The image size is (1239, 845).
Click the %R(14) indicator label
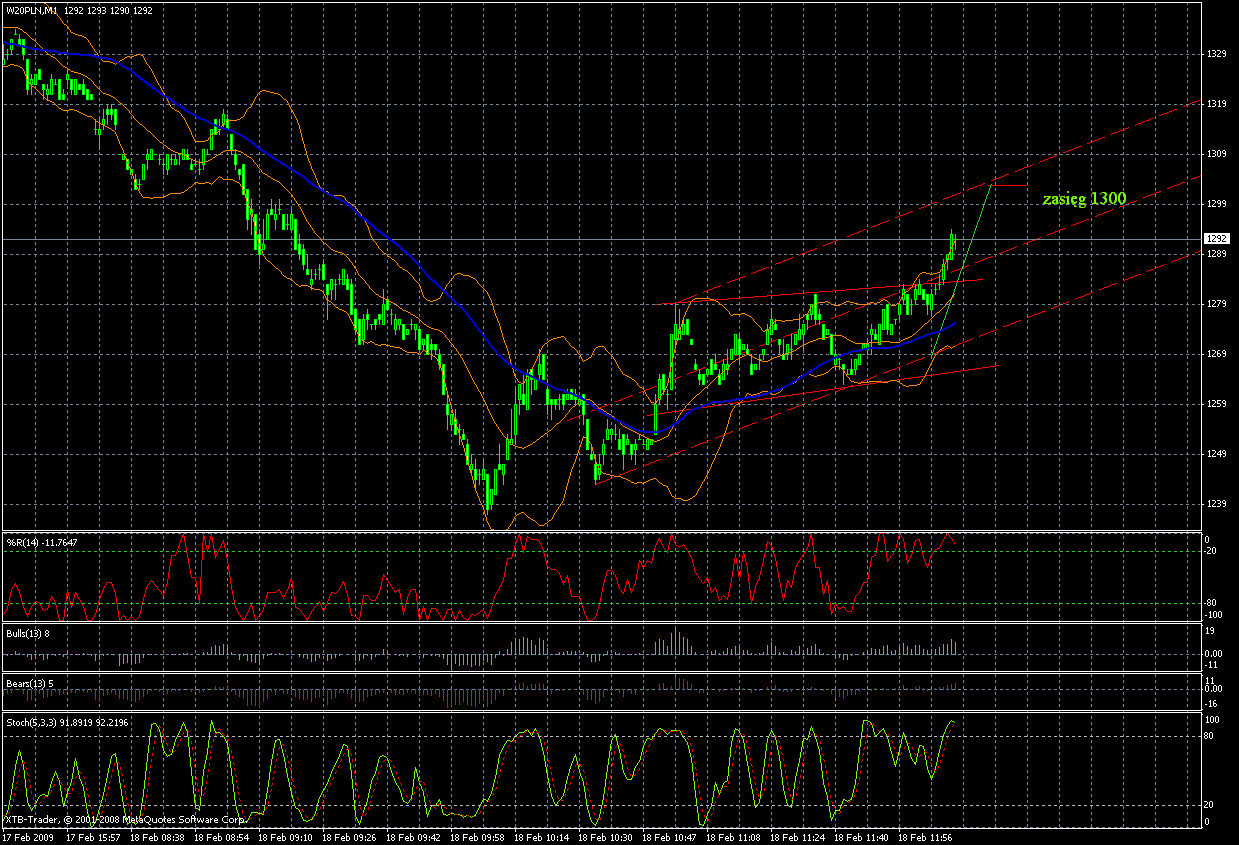(28, 542)
